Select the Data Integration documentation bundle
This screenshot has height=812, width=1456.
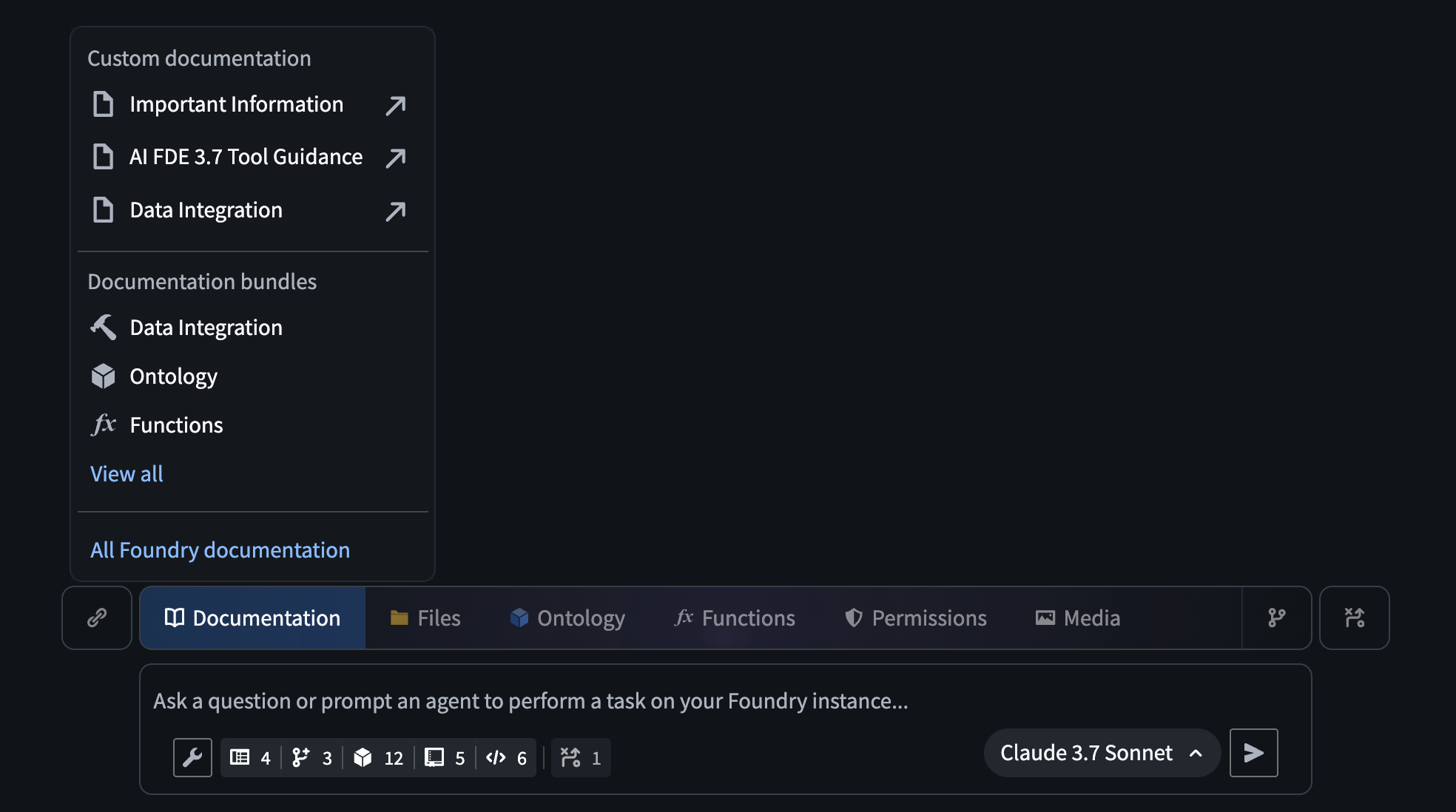[206, 328]
